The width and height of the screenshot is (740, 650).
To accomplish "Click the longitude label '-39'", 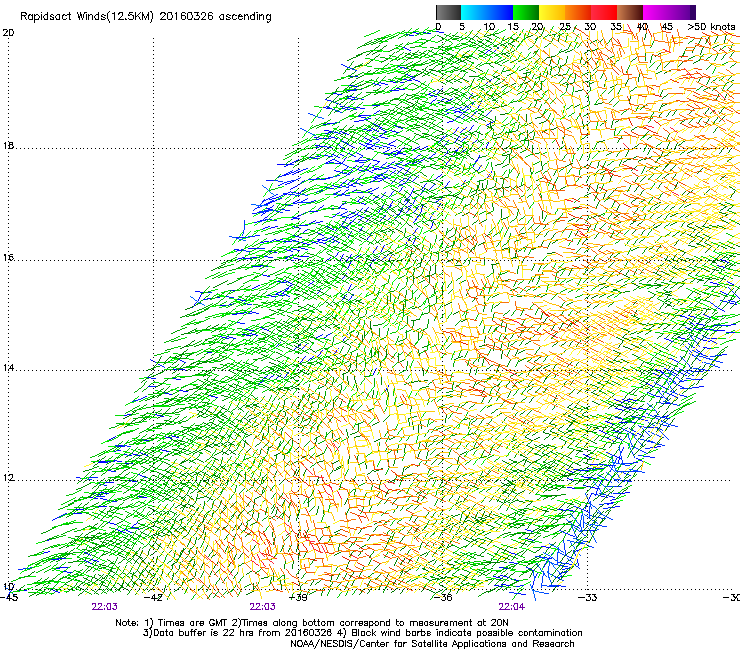I will pos(298,597).
